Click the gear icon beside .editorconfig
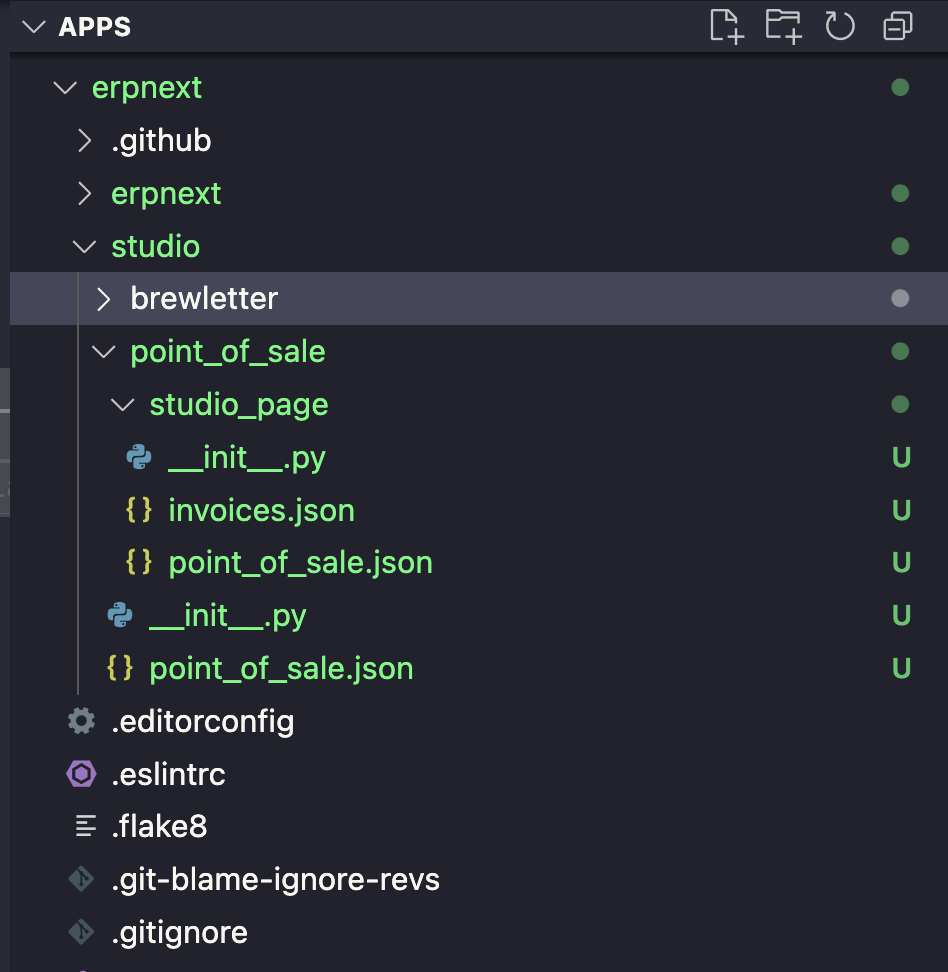The image size is (948, 972). [x=81, y=721]
